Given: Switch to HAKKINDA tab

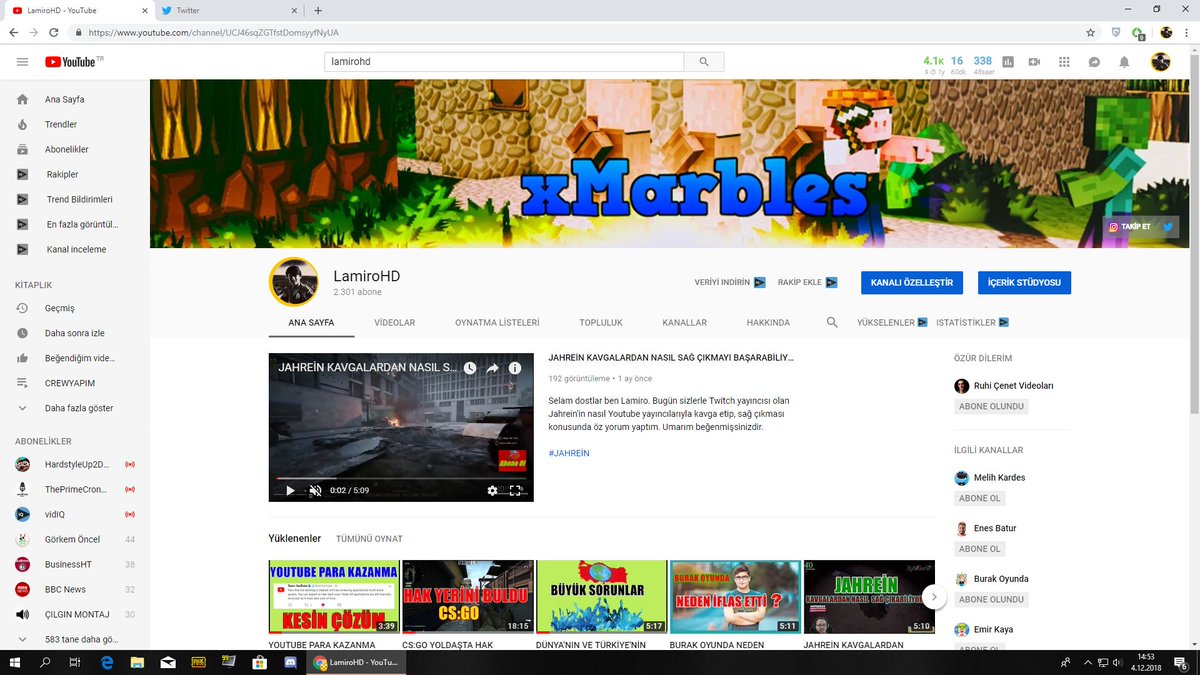Looking at the screenshot, I should pos(768,323).
